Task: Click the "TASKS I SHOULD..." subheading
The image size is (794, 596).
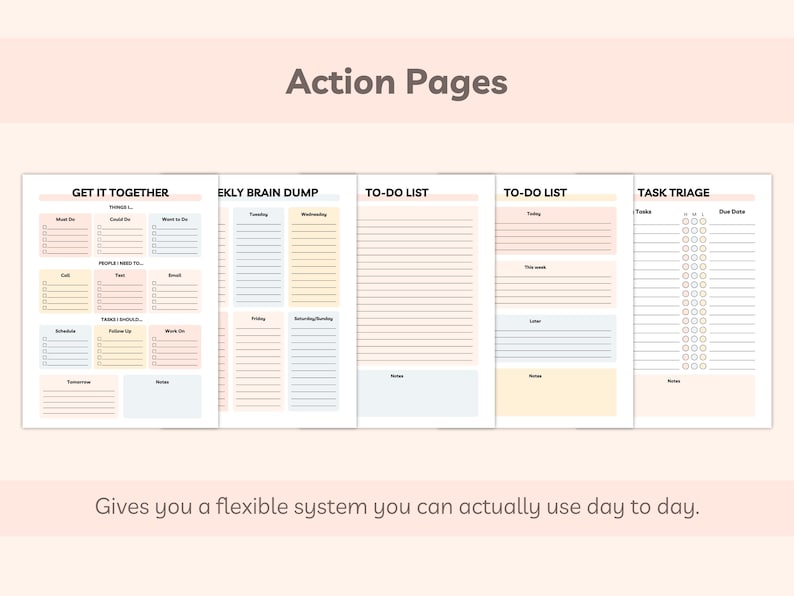Action: point(122,320)
